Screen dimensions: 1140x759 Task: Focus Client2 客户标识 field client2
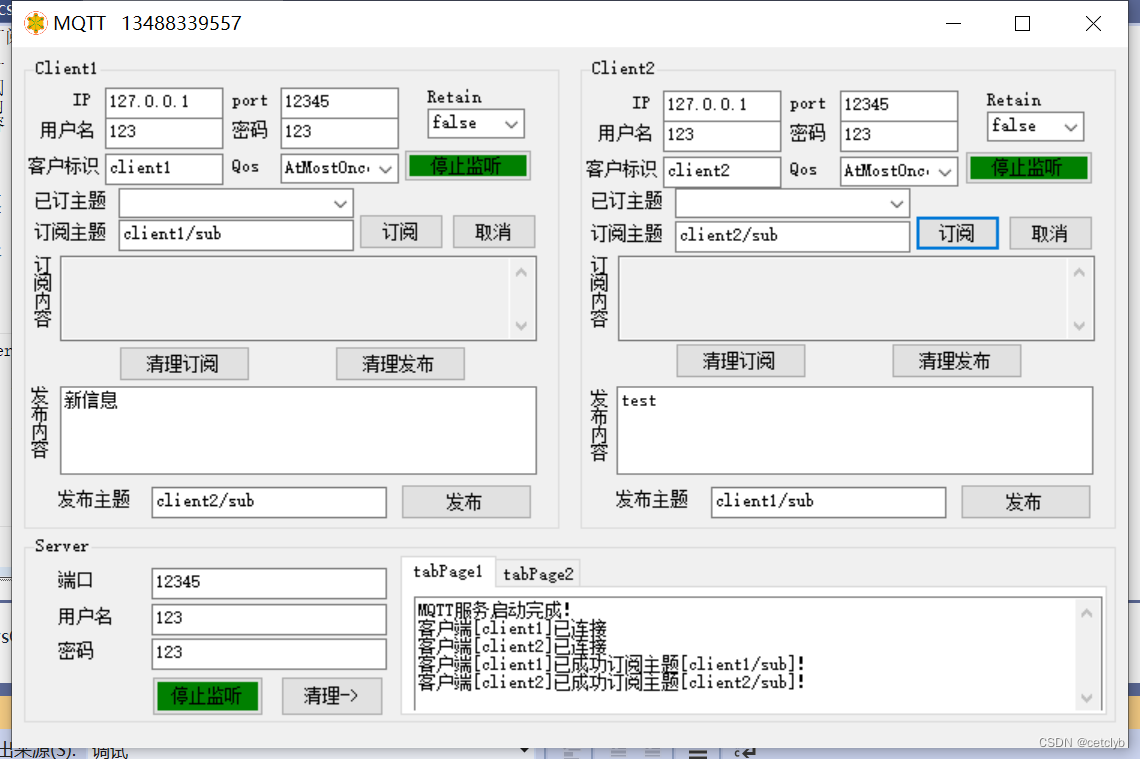click(722, 171)
